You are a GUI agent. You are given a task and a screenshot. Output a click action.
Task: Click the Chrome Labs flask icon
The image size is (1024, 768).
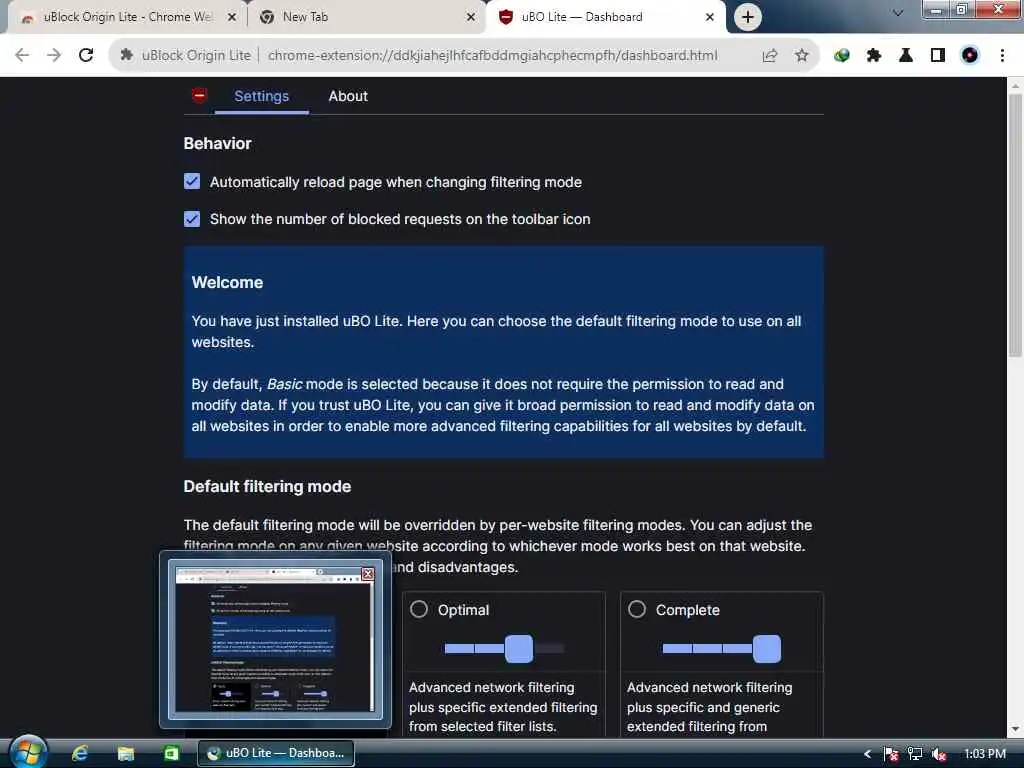click(906, 56)
